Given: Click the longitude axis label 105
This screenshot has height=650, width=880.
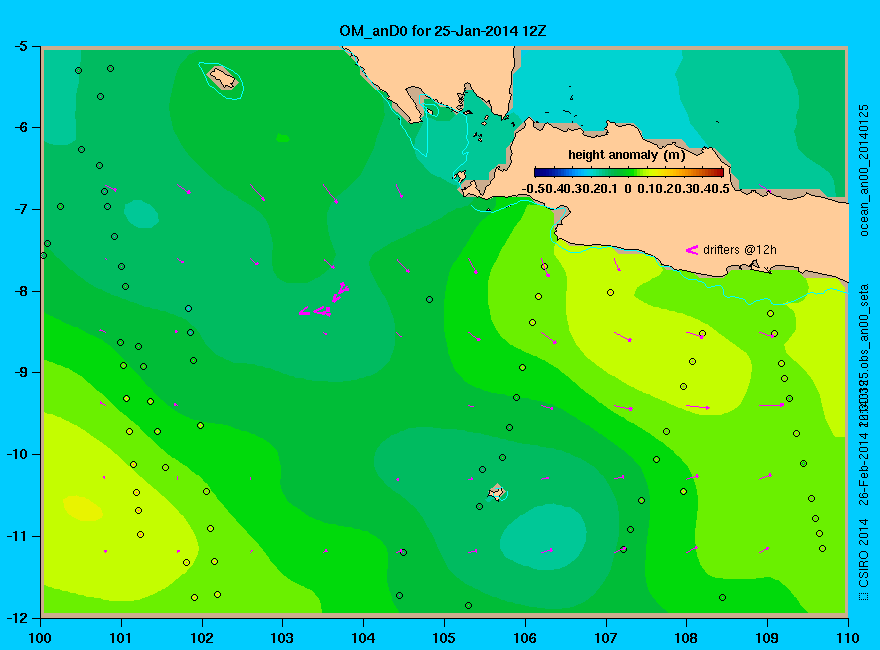Looking at the screenshot, I should pyautogui.click(x=444, y=638).
